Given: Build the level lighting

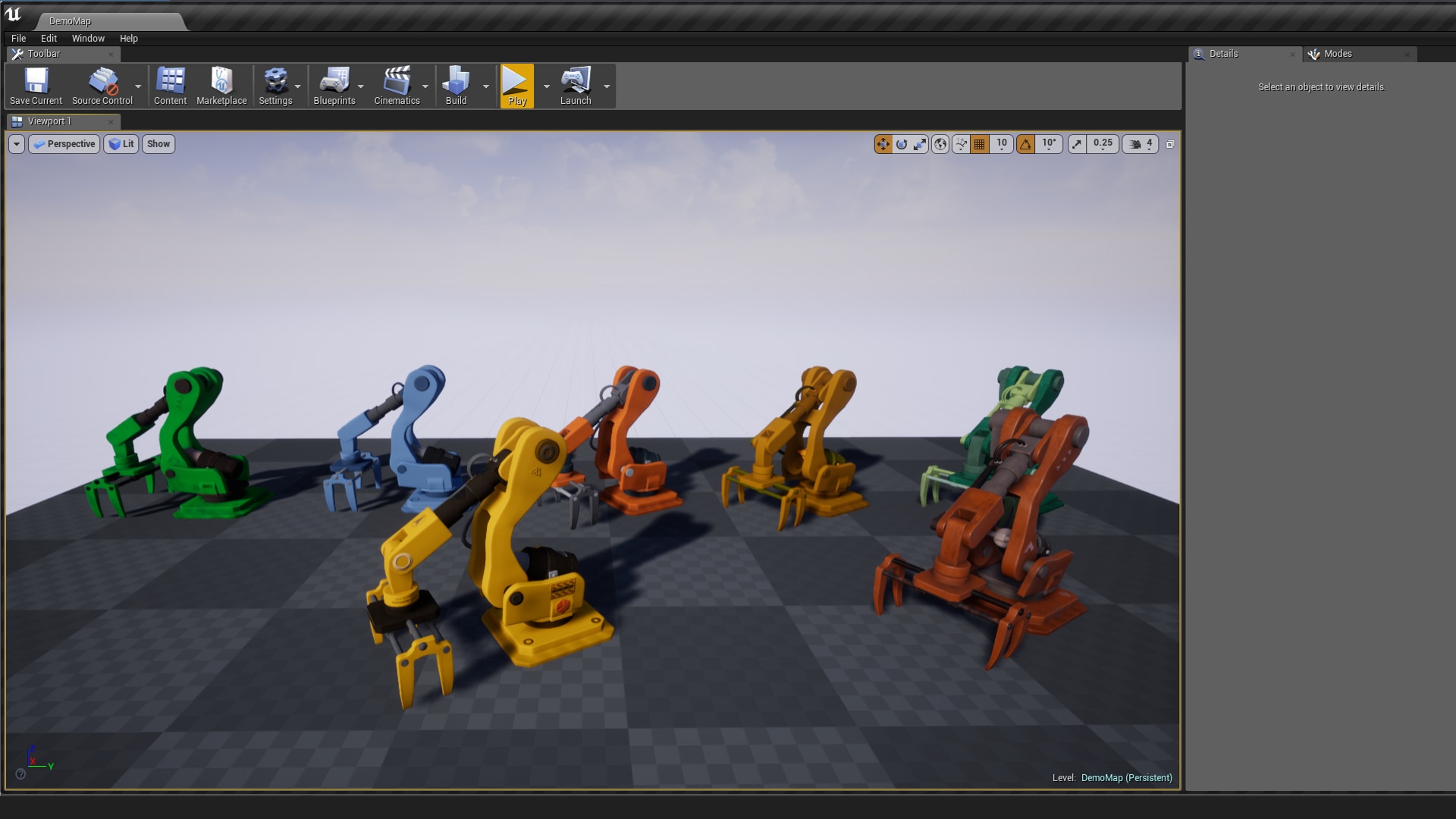Looking at the screenshot, I should coord(456,86).
